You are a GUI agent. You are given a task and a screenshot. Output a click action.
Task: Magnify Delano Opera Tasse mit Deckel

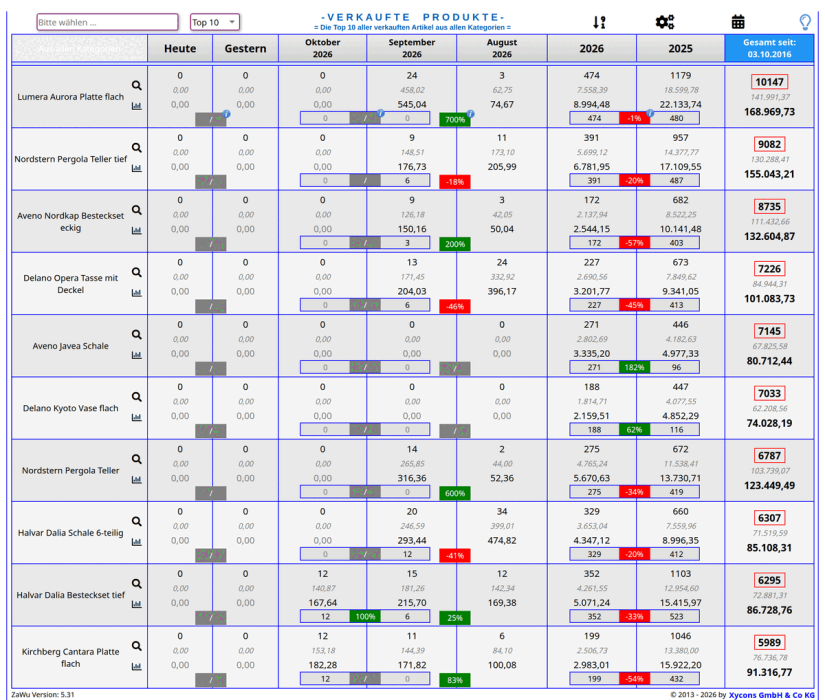point(137,272)
